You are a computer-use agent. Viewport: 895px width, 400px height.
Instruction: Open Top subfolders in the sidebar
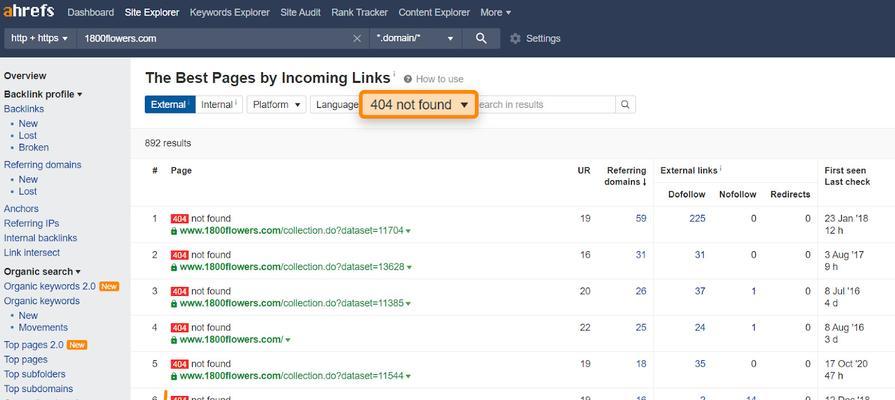pyautogui.click(x=35, y=374)
